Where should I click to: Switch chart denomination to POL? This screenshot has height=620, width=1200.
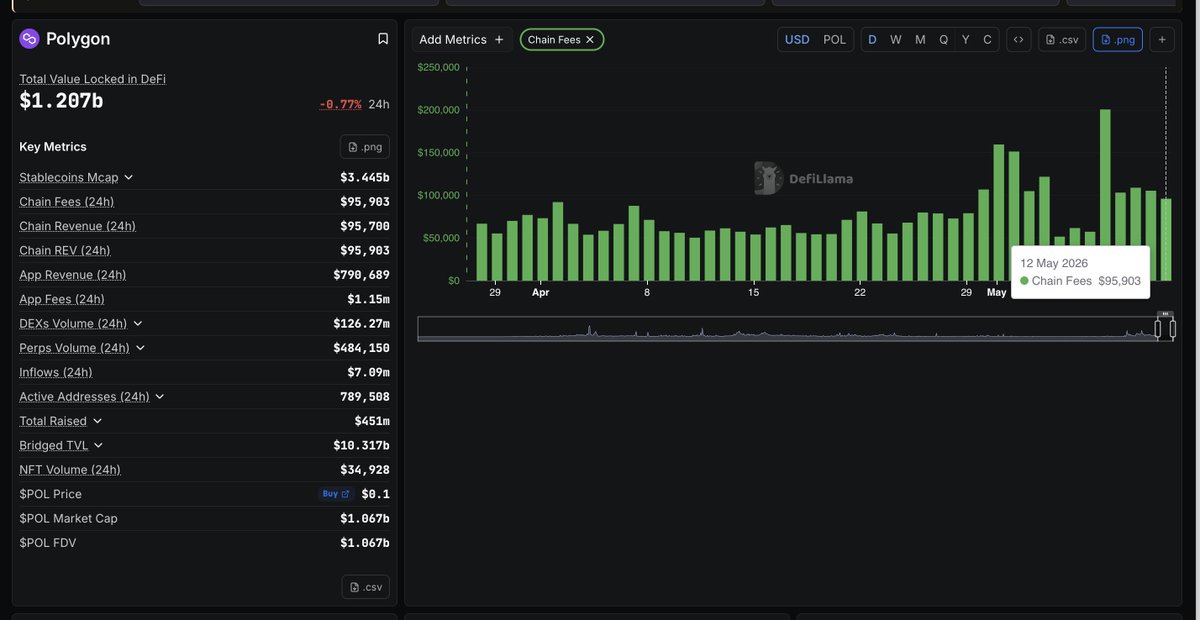point(834,40)
